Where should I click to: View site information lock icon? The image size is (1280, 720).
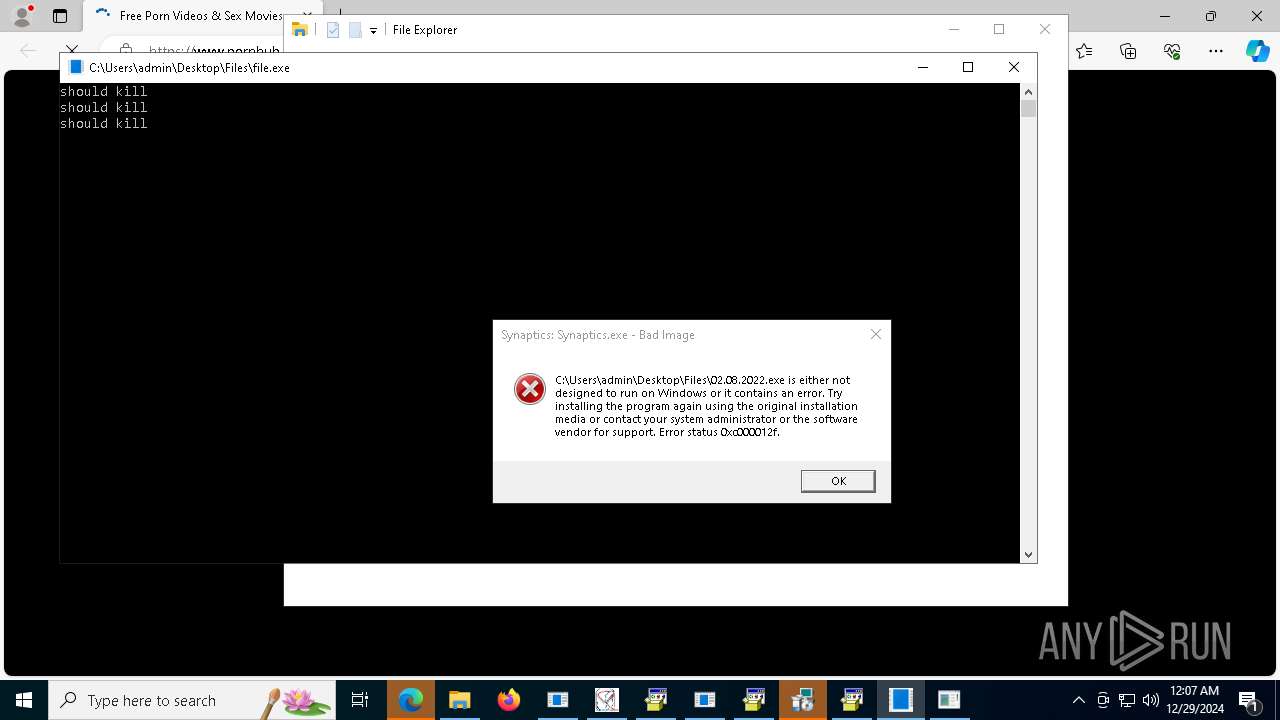[126, 50]
